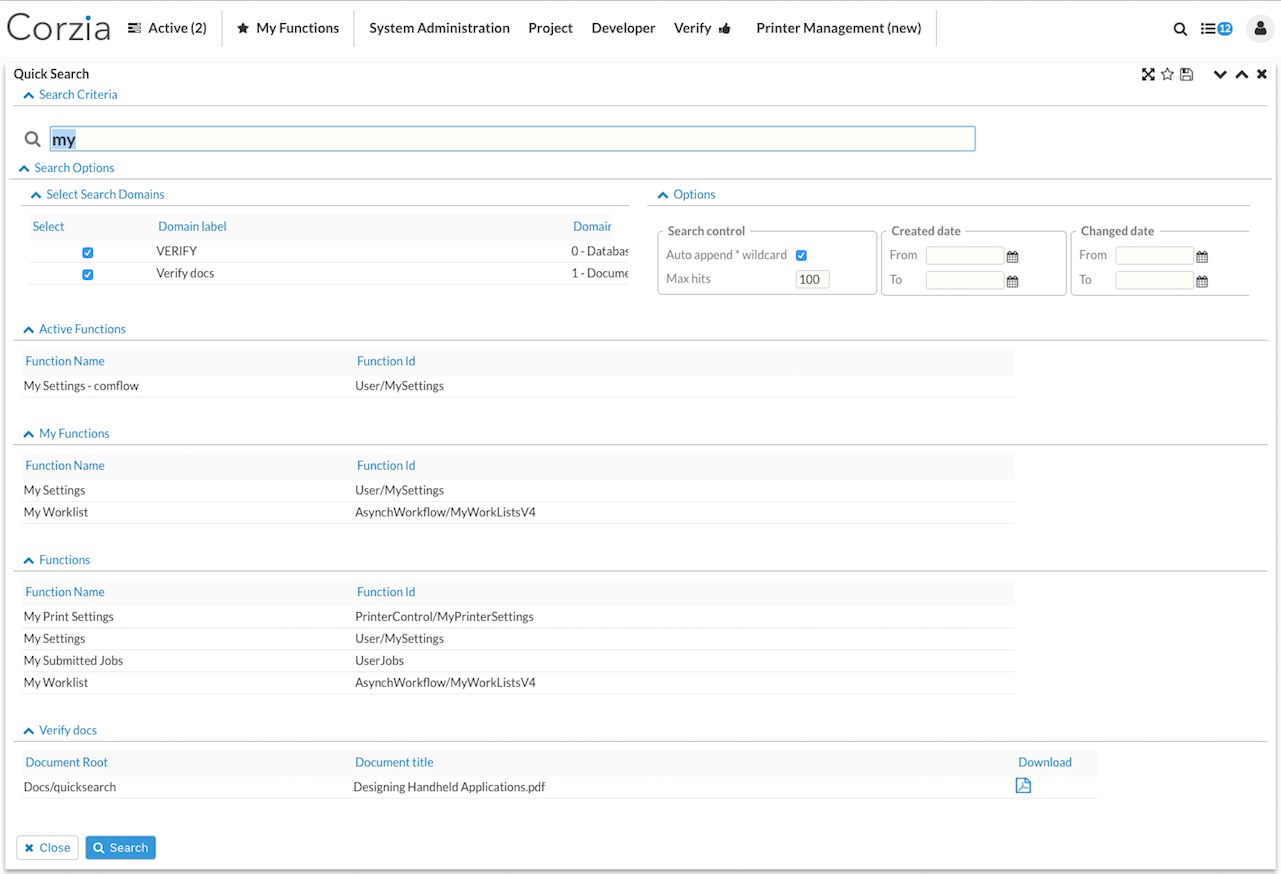Sort Active Functions by Function Name header

click(x=65, y=361)
